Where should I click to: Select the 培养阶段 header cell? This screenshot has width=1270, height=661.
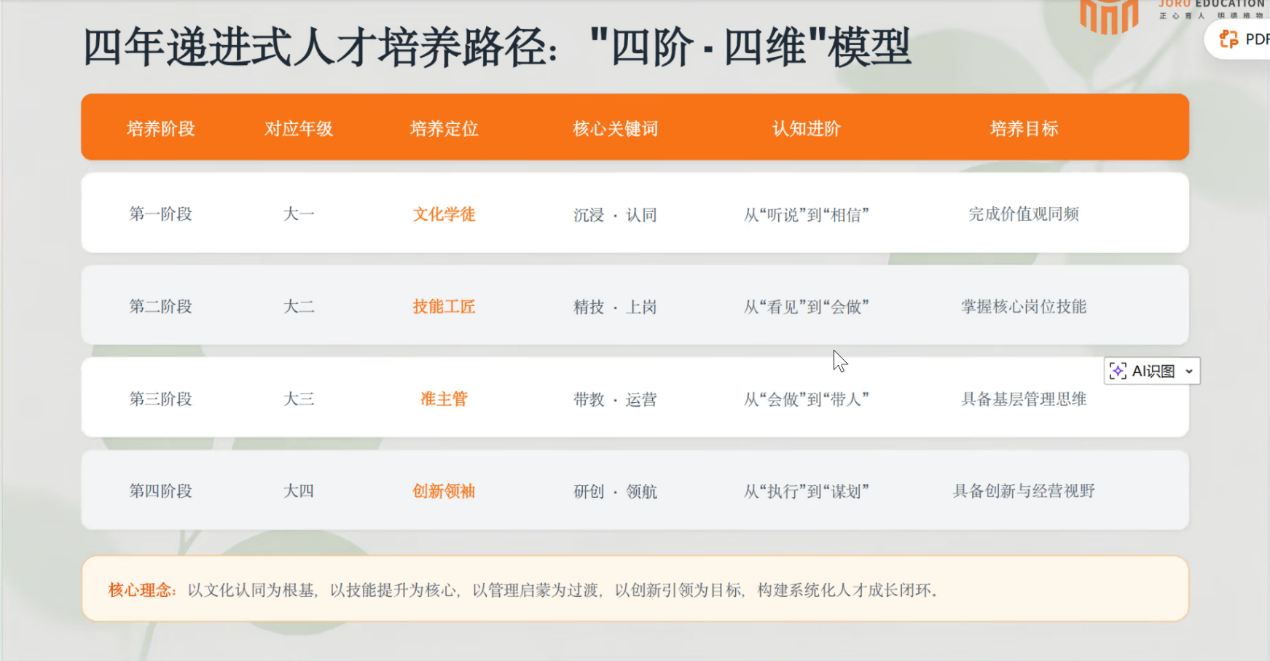click(161, 128)
